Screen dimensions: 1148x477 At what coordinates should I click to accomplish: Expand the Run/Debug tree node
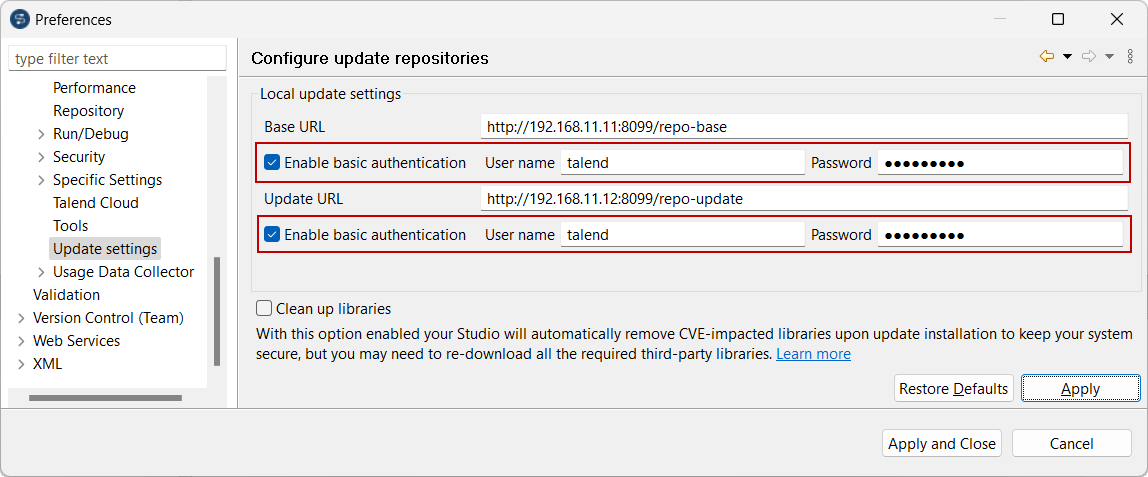click(40, 134)
